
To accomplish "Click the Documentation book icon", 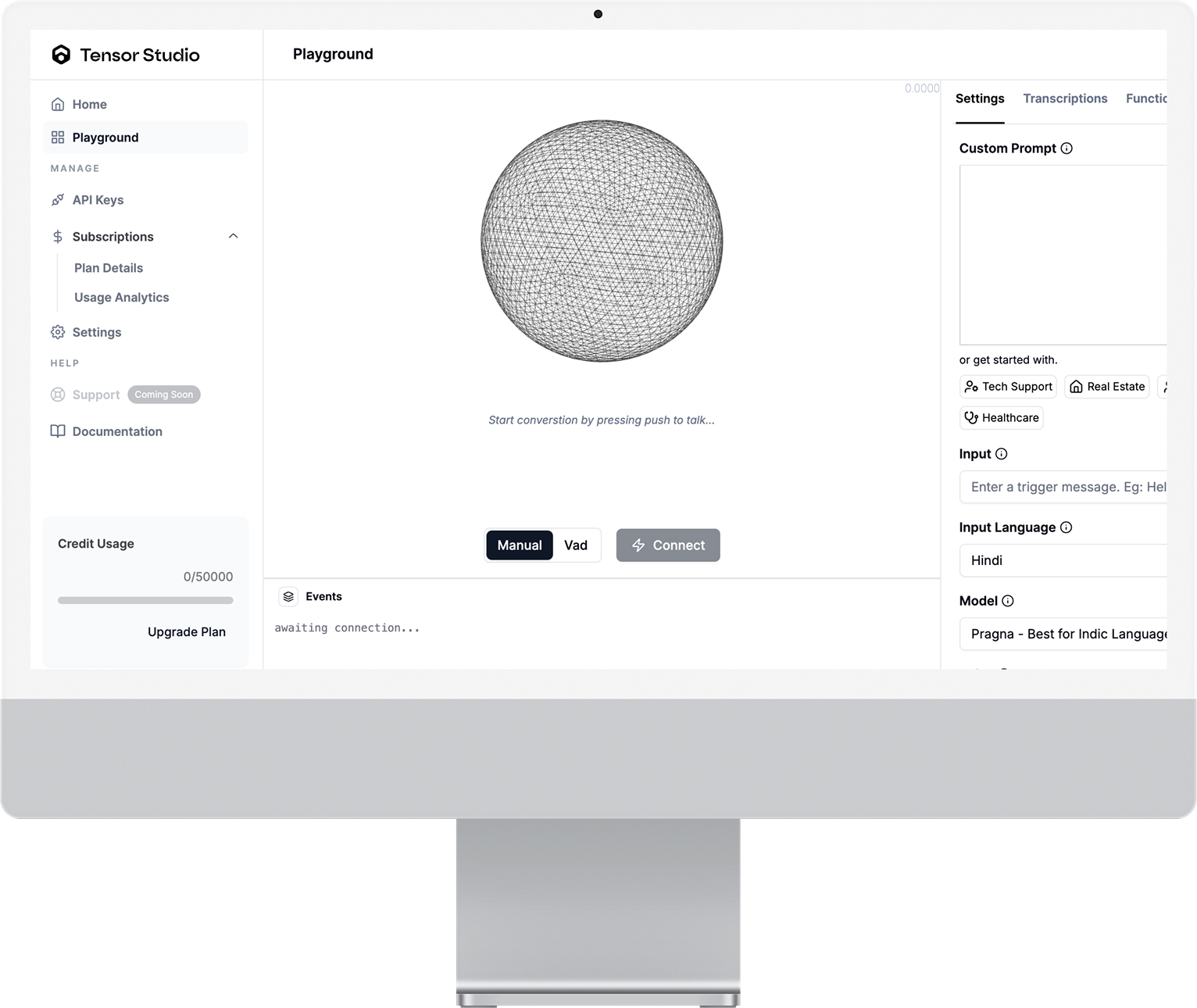I will click(58, 431).
